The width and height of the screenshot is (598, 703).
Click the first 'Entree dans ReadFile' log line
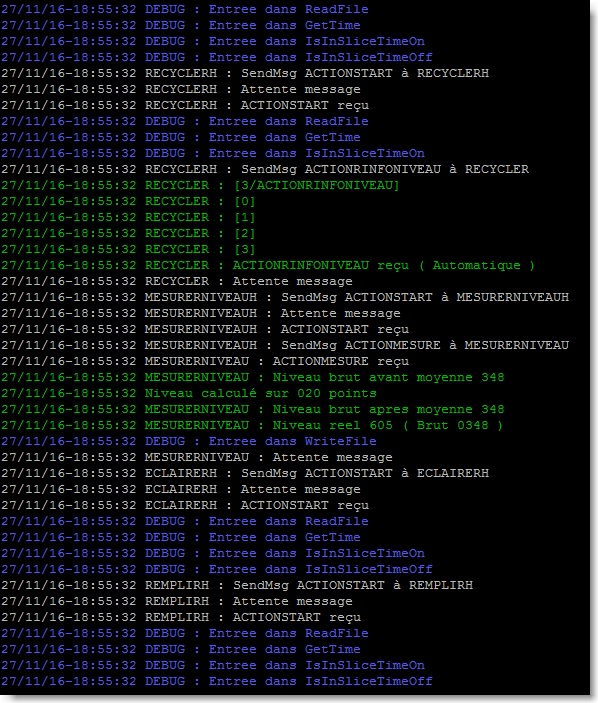point(185,9)
